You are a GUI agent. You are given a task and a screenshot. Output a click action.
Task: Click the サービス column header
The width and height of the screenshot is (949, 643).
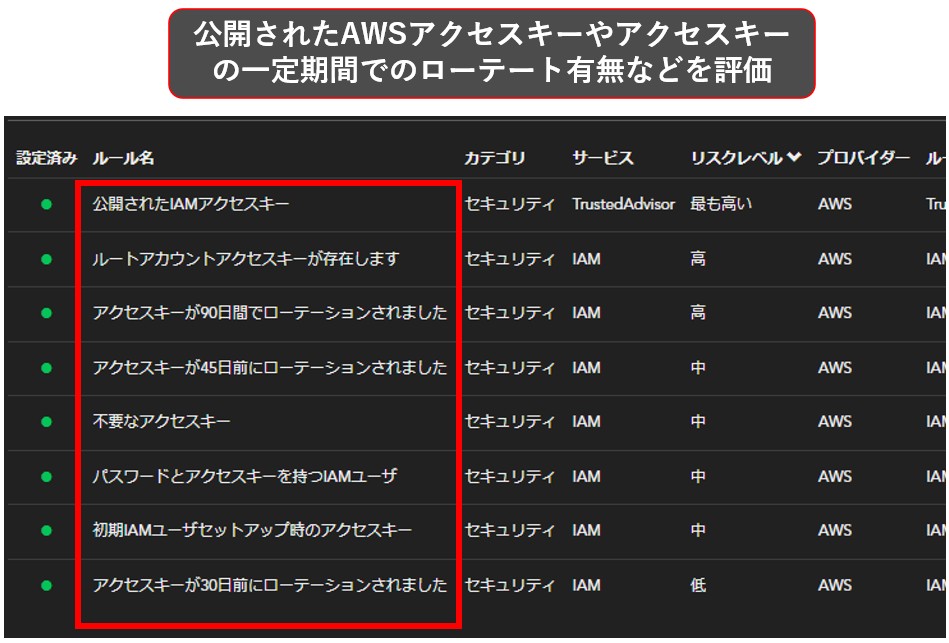tap(602, 158)
